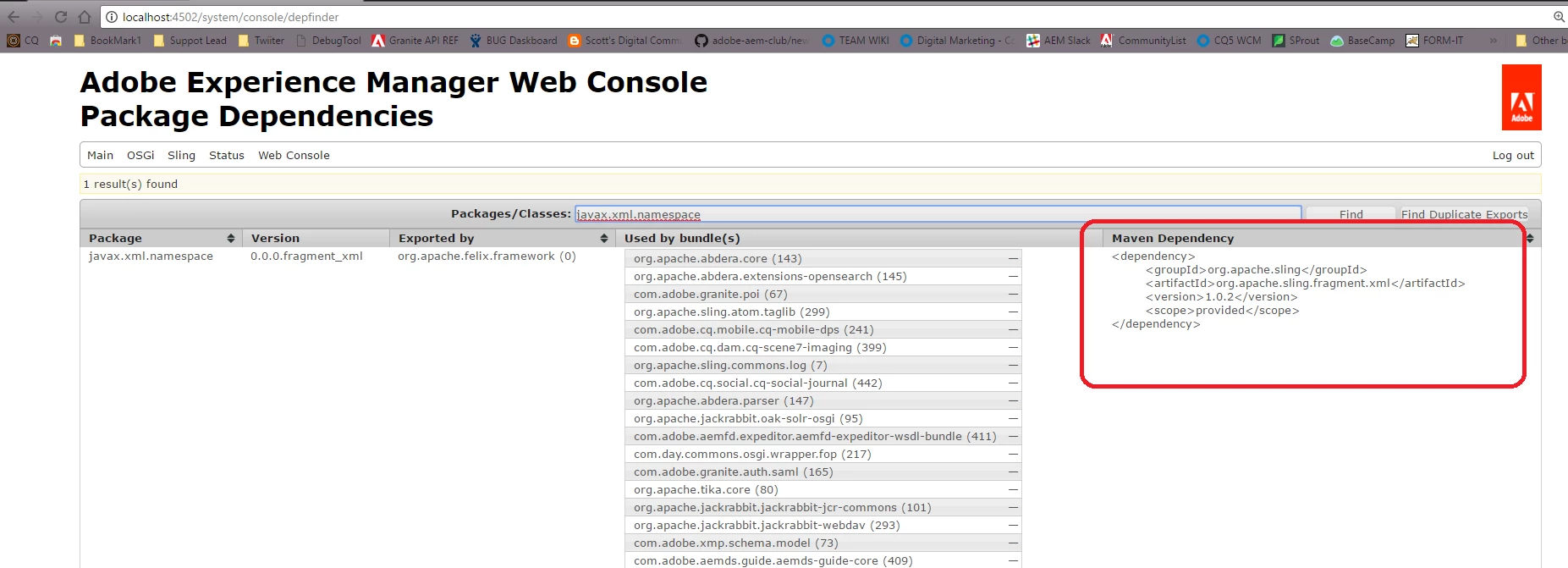1568x568 pixels.
Task: Open the TEAM WIKI bookmark
Action: [x=856, y=41]
